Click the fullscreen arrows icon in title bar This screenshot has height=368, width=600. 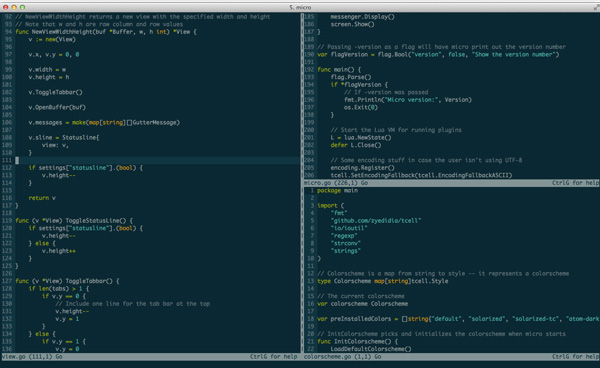pyautogui.click(x=596, y=7)
